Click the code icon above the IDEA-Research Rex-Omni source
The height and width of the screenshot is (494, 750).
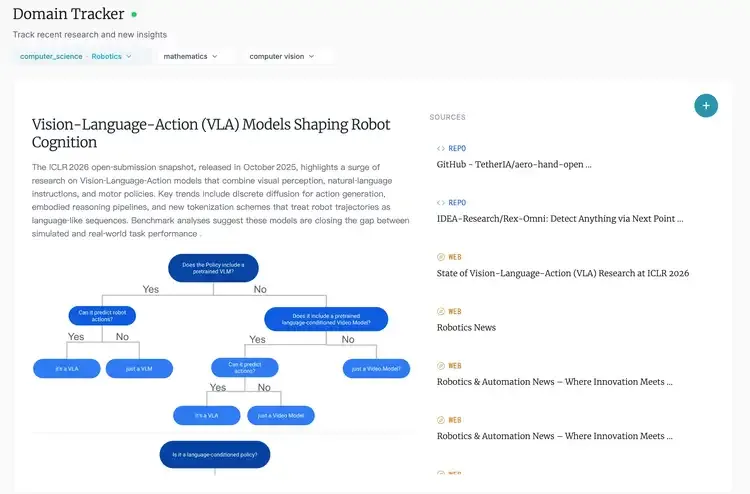[441, 202]
